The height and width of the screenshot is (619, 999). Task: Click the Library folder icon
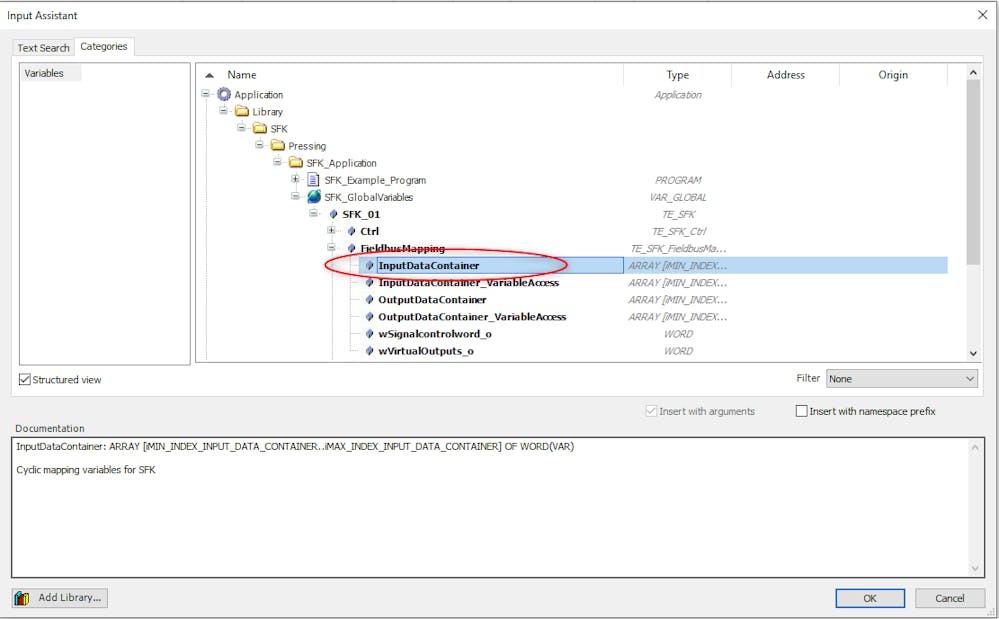[241, 111]
